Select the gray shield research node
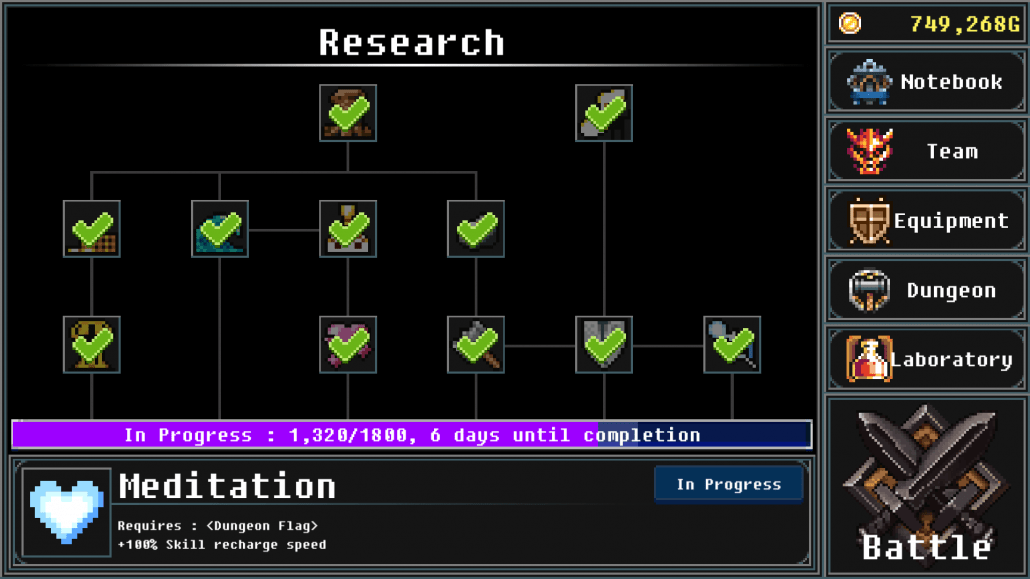 pyautogui.click(x=604, y=344)
